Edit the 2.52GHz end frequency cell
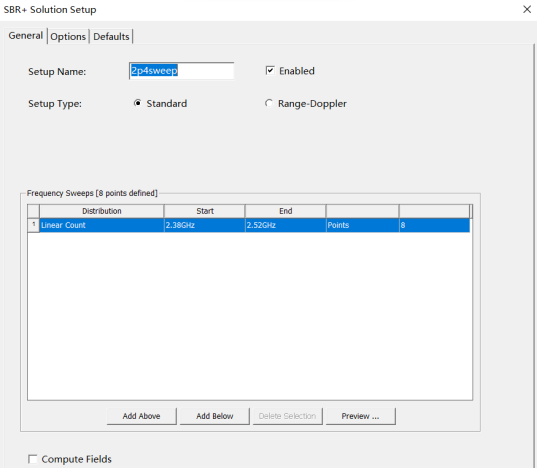Viewport: 538px width, 468px height. pyautogui.click(x=285, y=225)
